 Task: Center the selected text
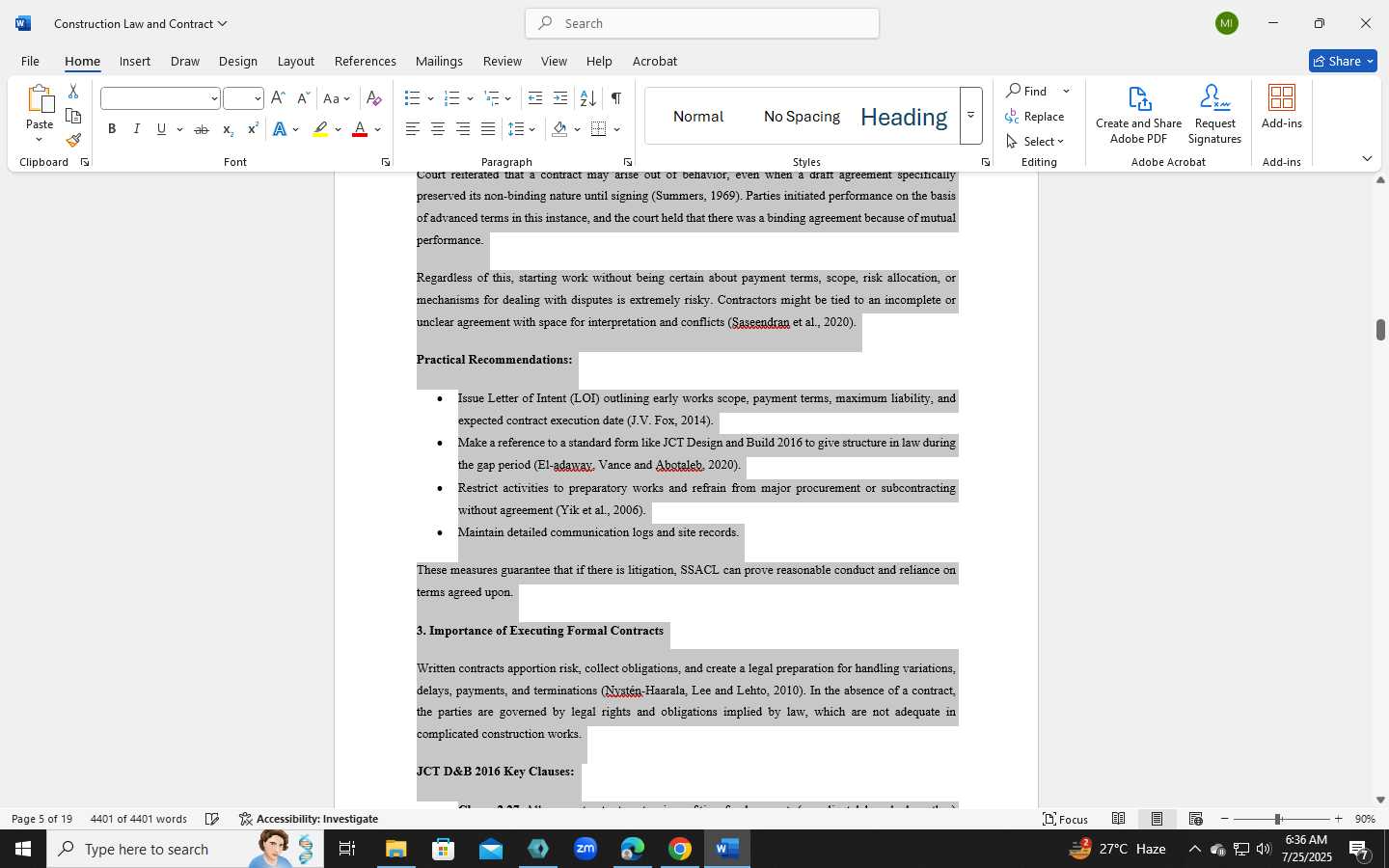pyautogui.click(x=438, y=129)
